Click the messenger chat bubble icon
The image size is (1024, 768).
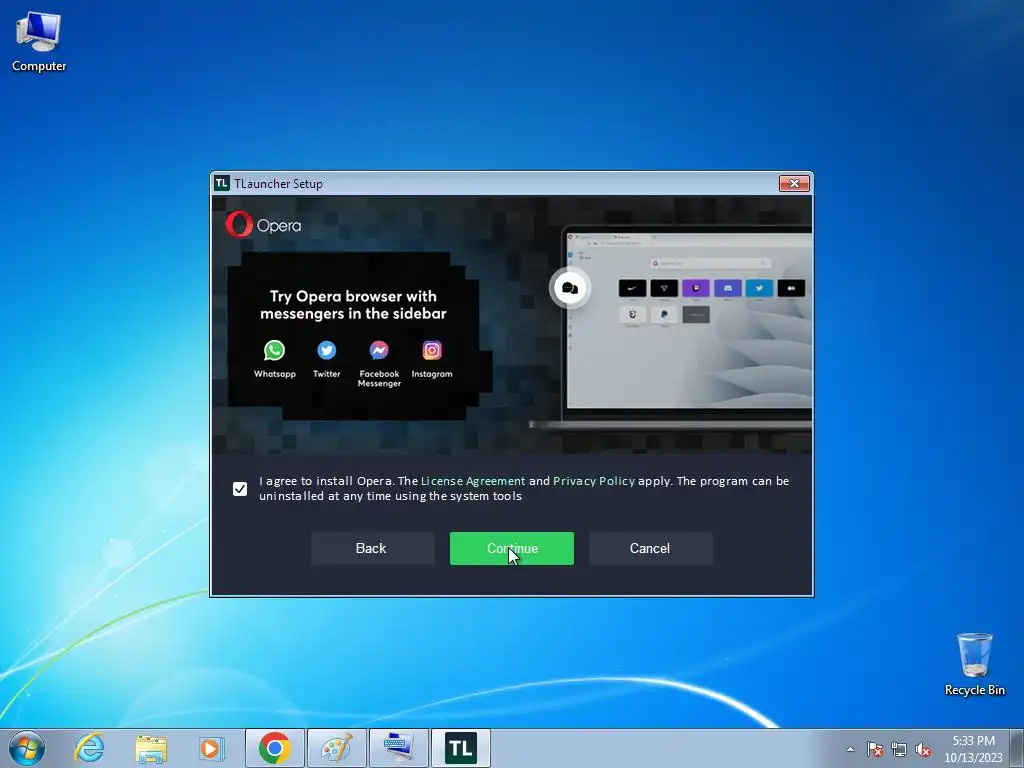coord(569,288)
